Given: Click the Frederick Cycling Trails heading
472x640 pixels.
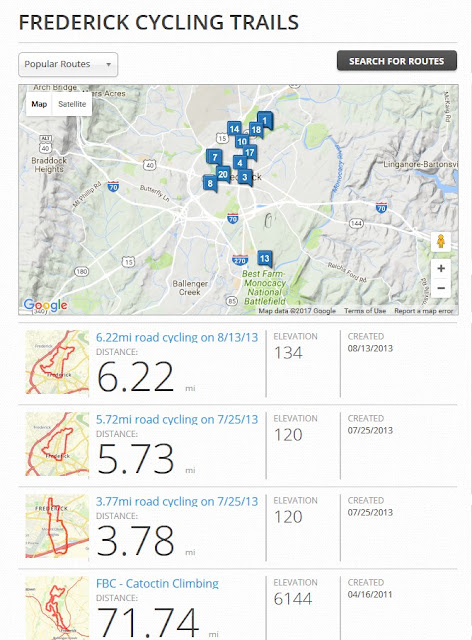Looking at the screenshot, I should (159, 22).
